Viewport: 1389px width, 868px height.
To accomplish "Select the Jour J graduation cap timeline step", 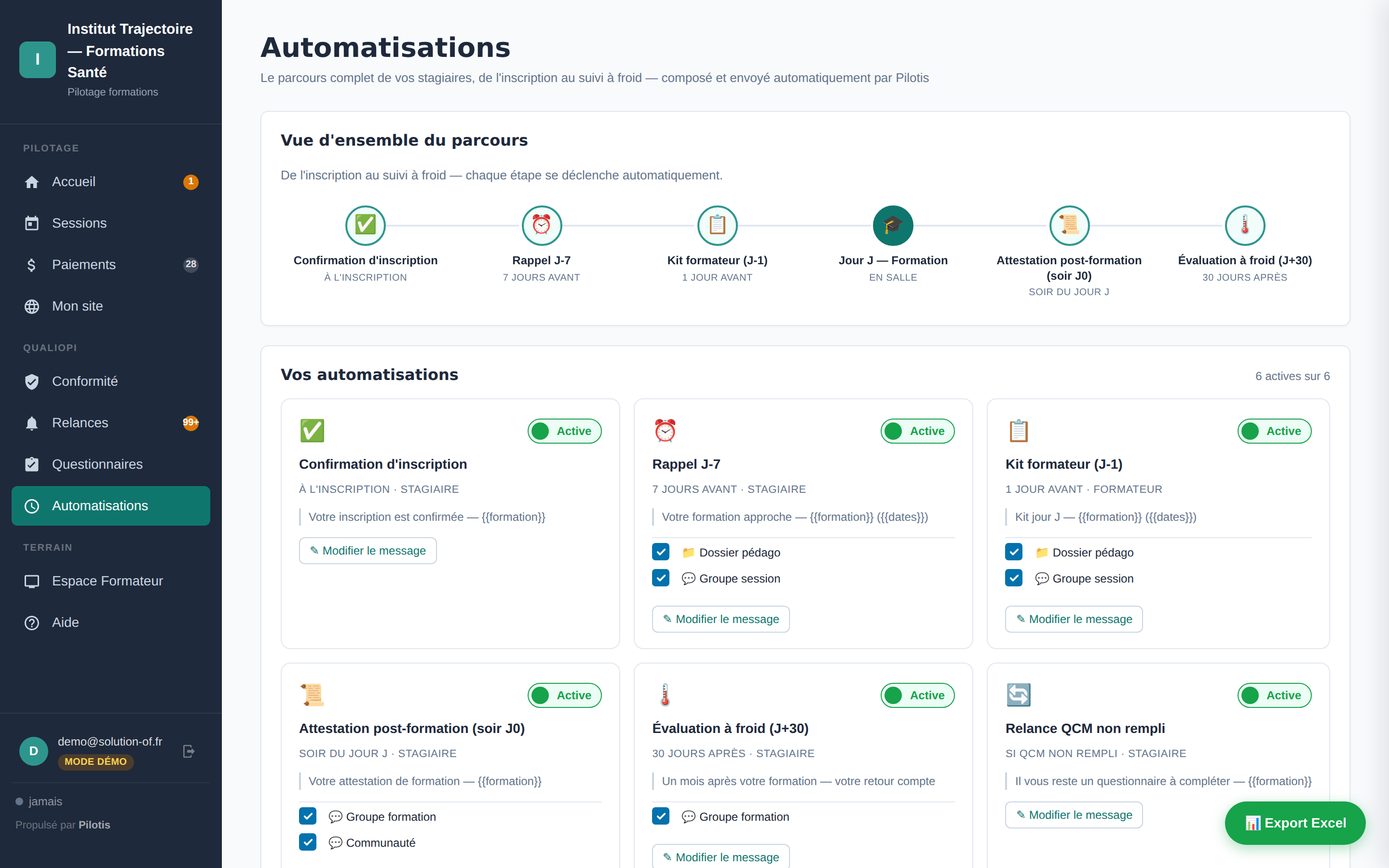I will pyautogui.click(x=893, y=225).
